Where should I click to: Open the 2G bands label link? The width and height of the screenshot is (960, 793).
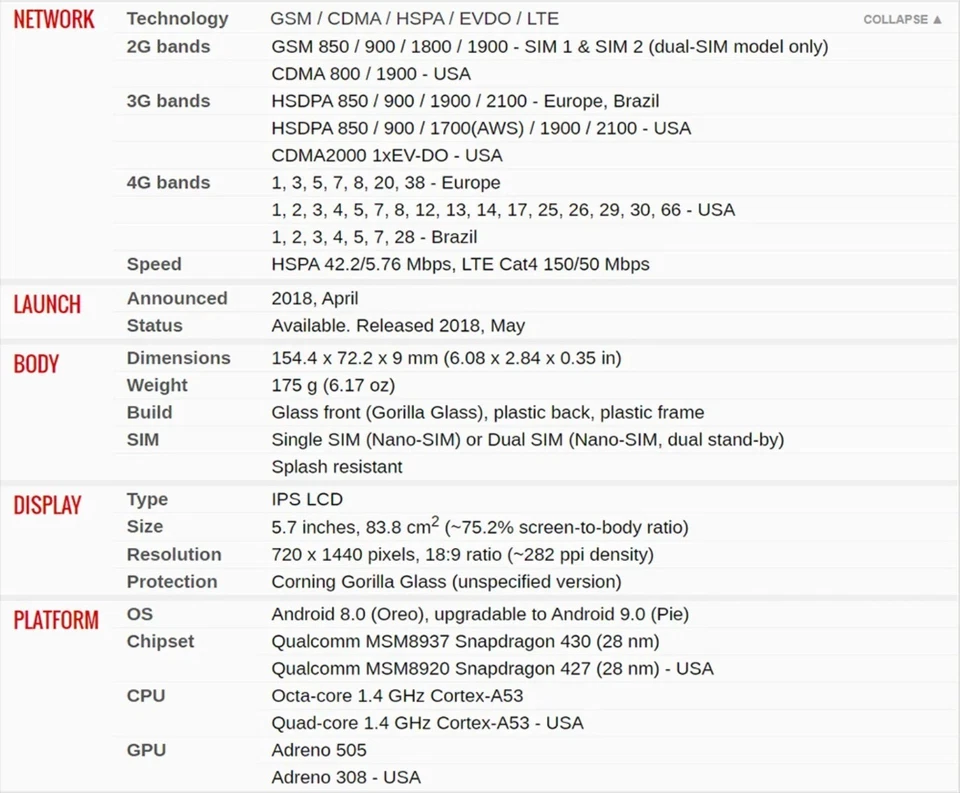coord(168,46)
